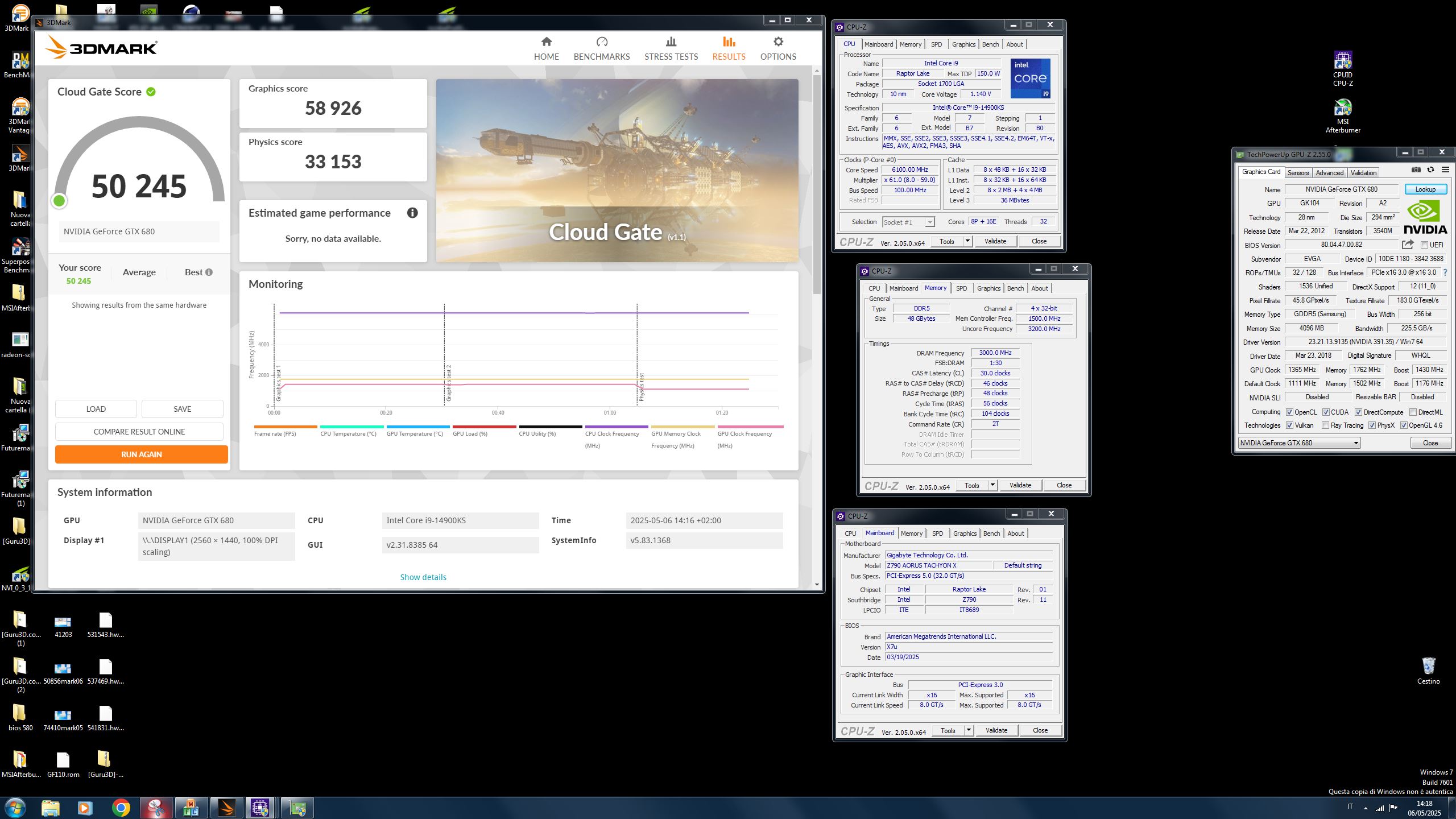Open the HOME section in 3DMark
1456x819 pixels.
point(546,48)
